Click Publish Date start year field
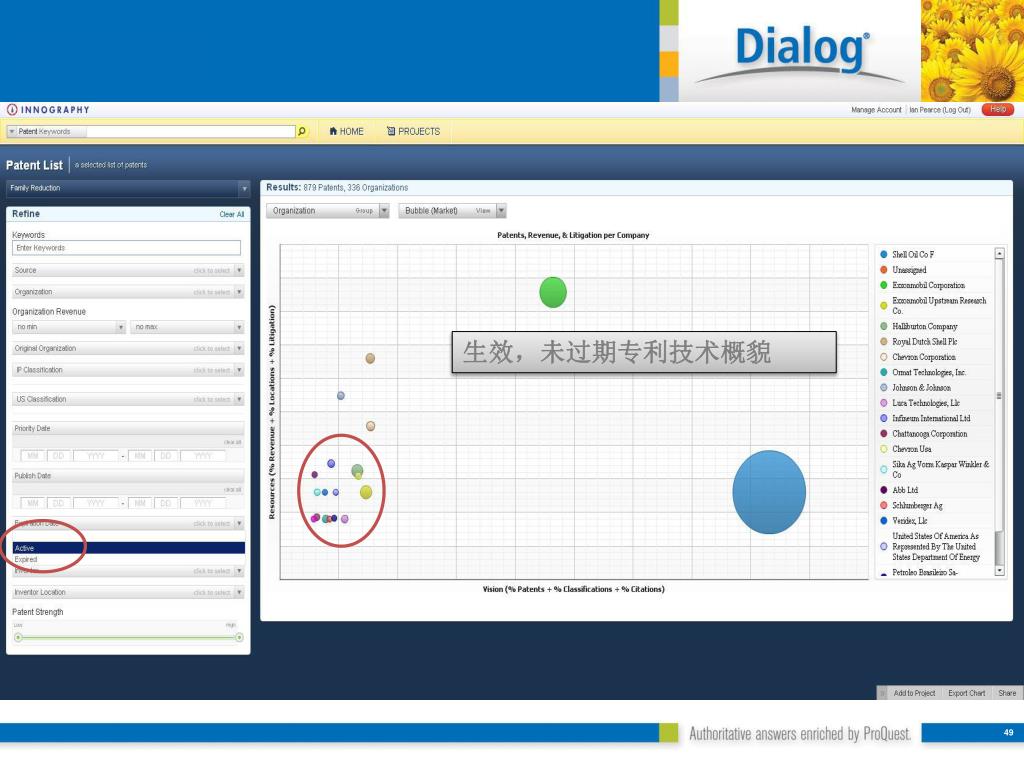Viewport: 1024px width, 768px height. (96, 504)
